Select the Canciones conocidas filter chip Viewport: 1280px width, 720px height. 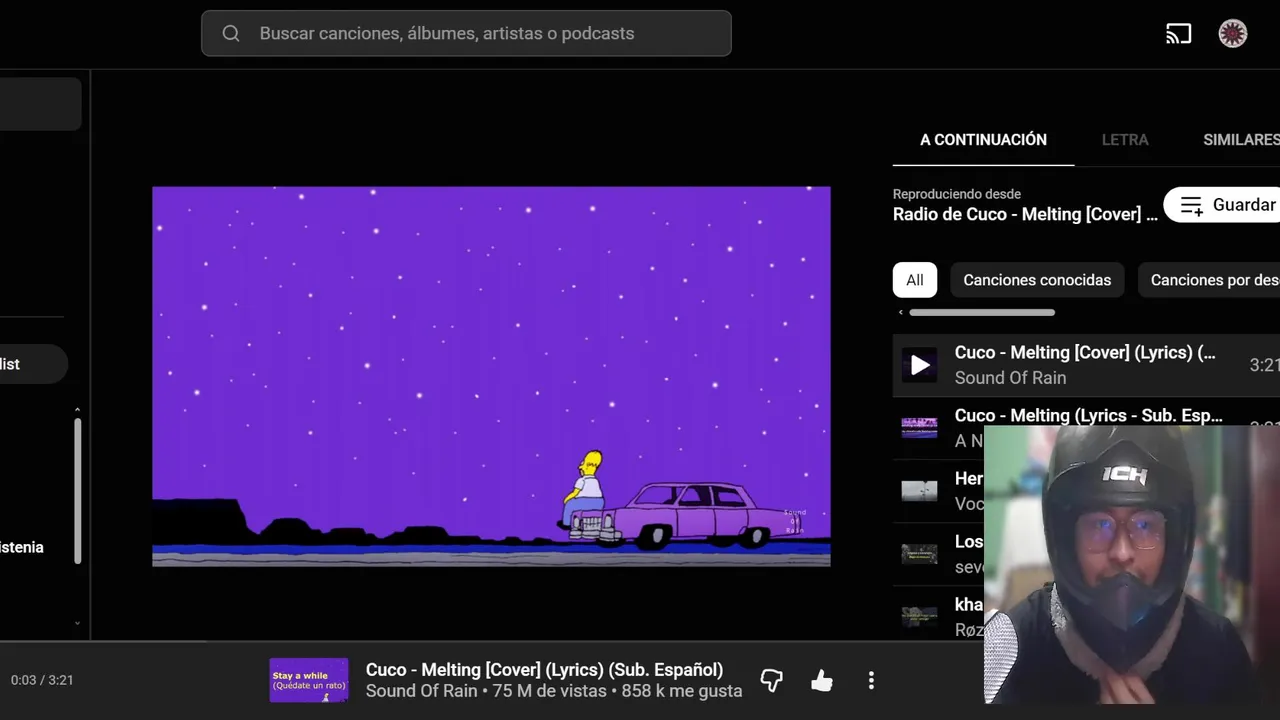(x=1037, y=280)
